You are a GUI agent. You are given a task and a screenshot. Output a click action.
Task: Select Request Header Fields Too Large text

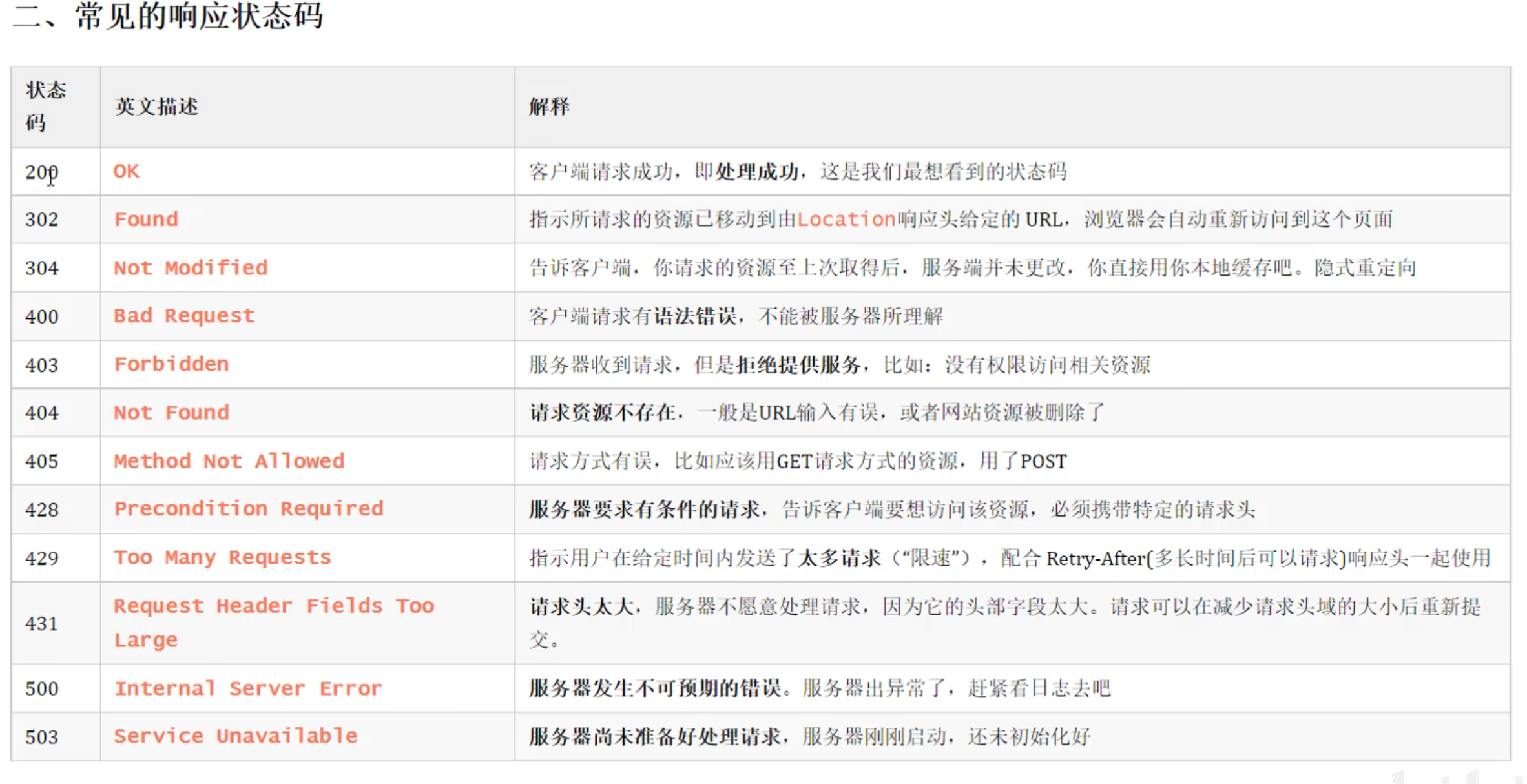click(275, 623)
